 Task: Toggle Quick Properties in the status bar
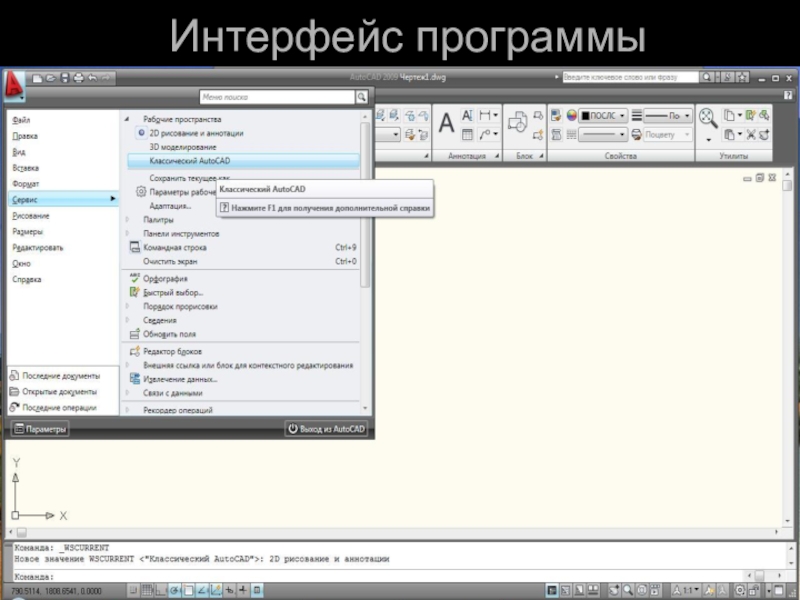[x=257, y=590]
